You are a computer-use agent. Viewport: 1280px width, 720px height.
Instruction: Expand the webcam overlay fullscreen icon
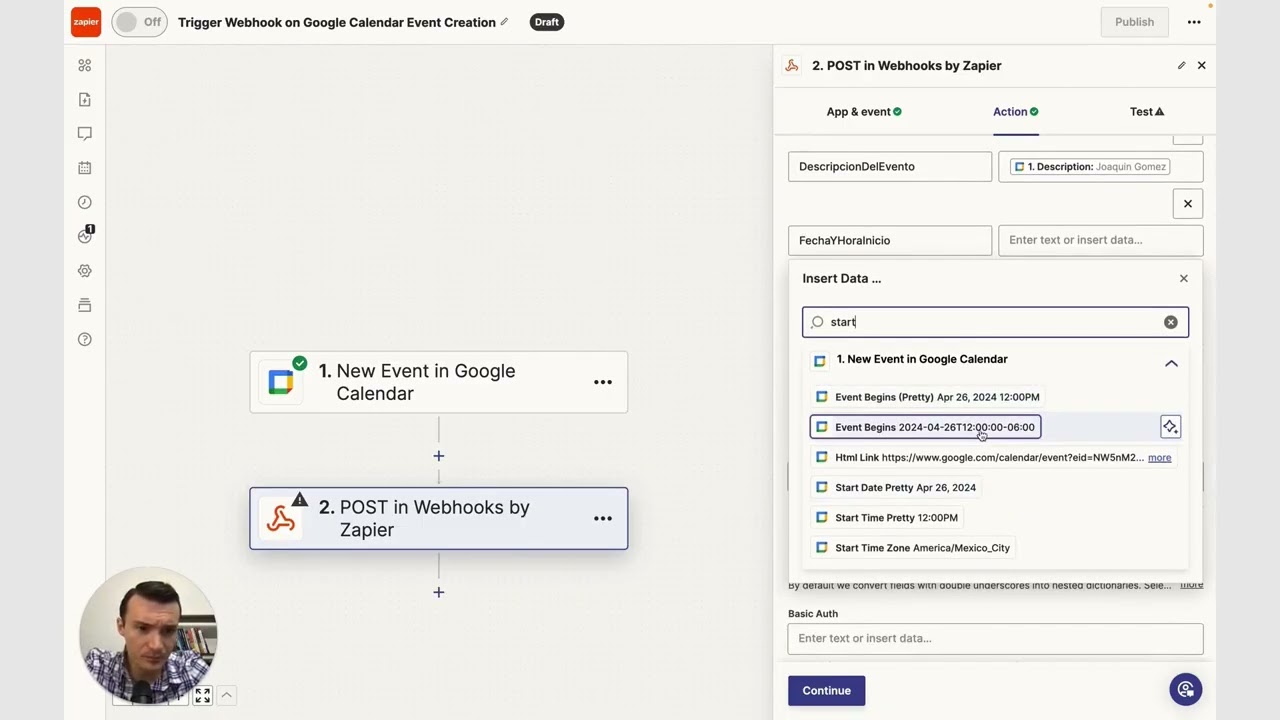[202, 695]
